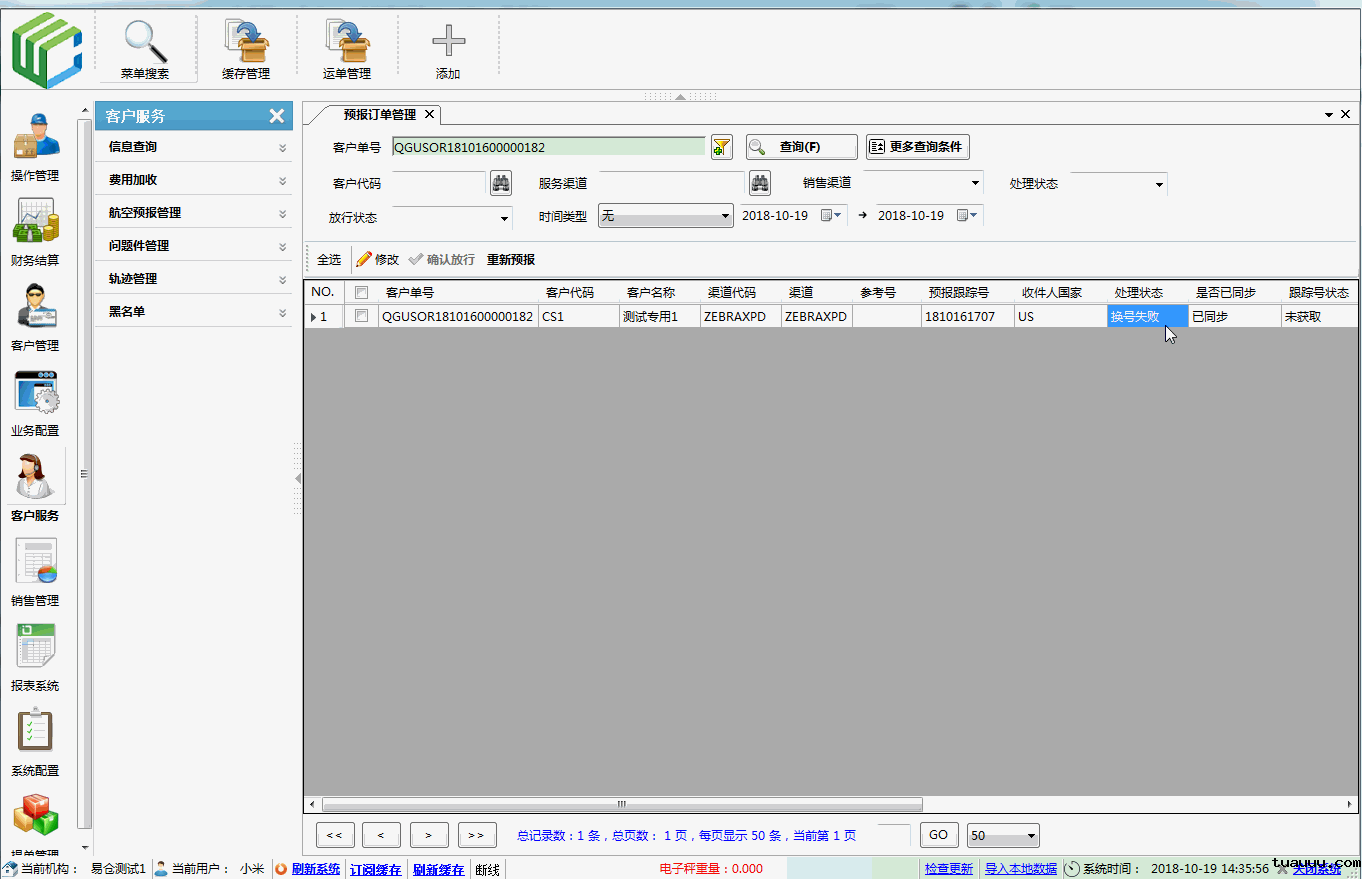The width and height of the screenshot is (1362, 879).
Task: Click binoculars lookup next to 客户代码
Action: (x=500, y=183)
